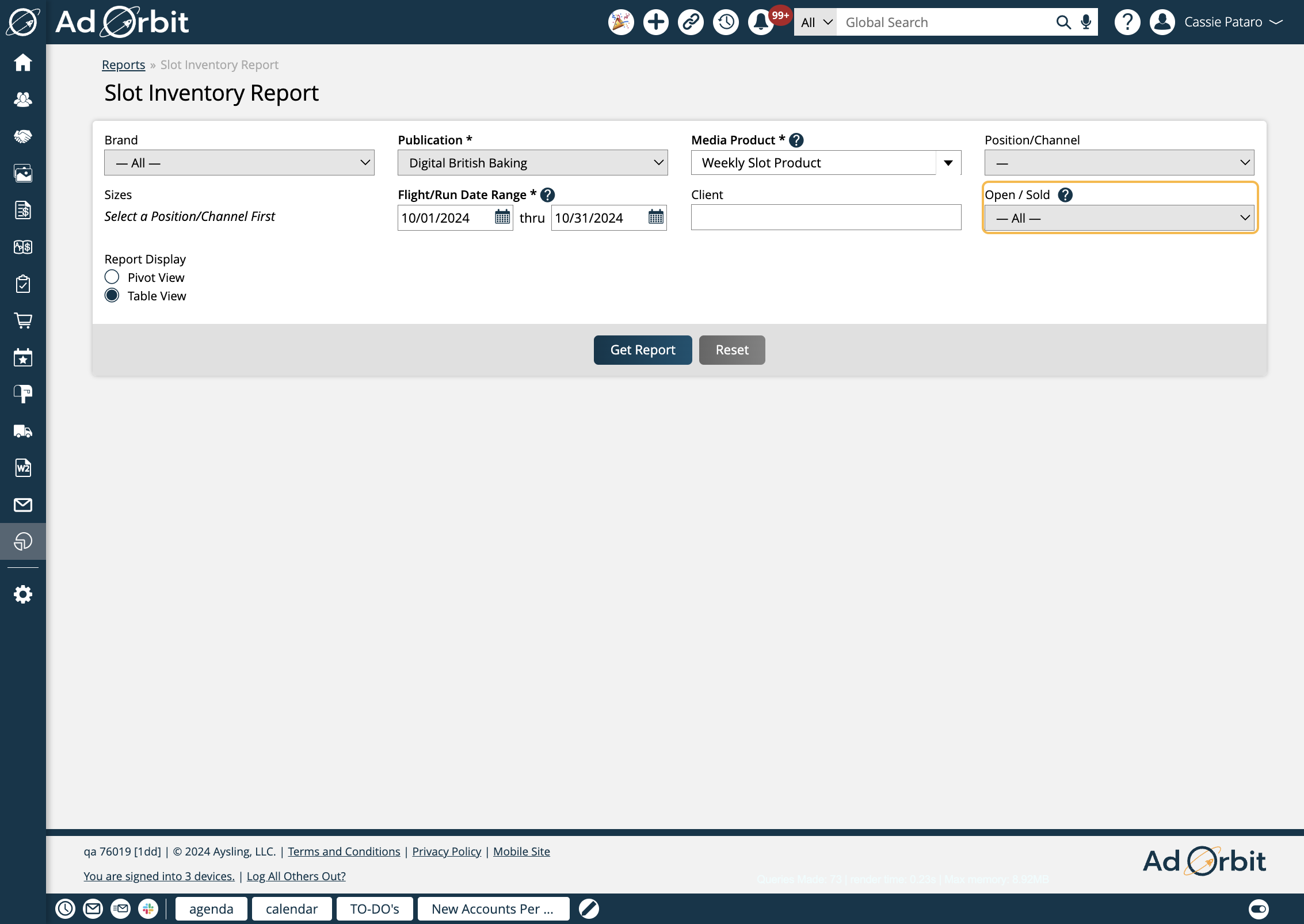Toggle the switch in bottom-right corner

pos(1259,909)
